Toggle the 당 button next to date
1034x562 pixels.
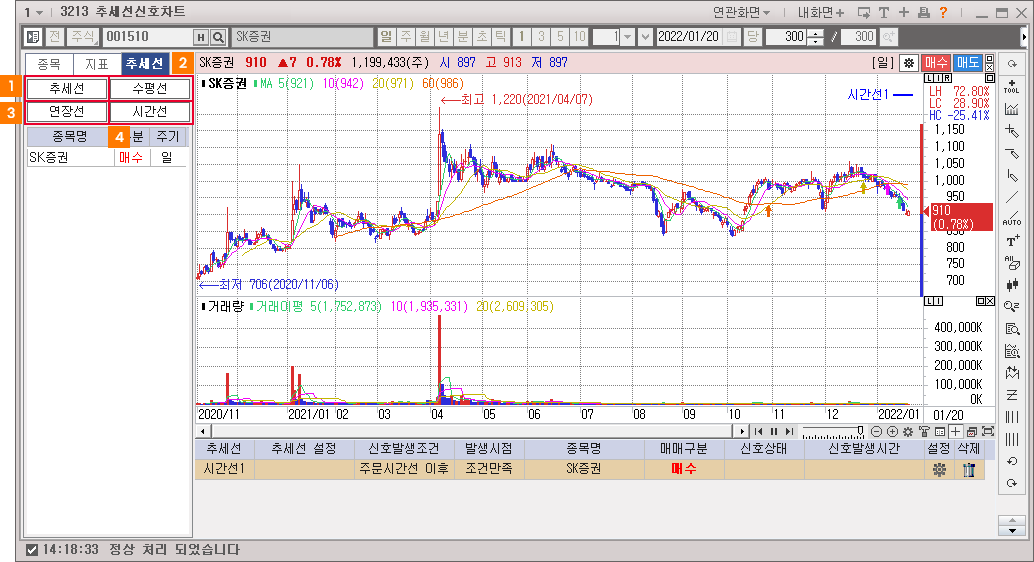point(752,37)
